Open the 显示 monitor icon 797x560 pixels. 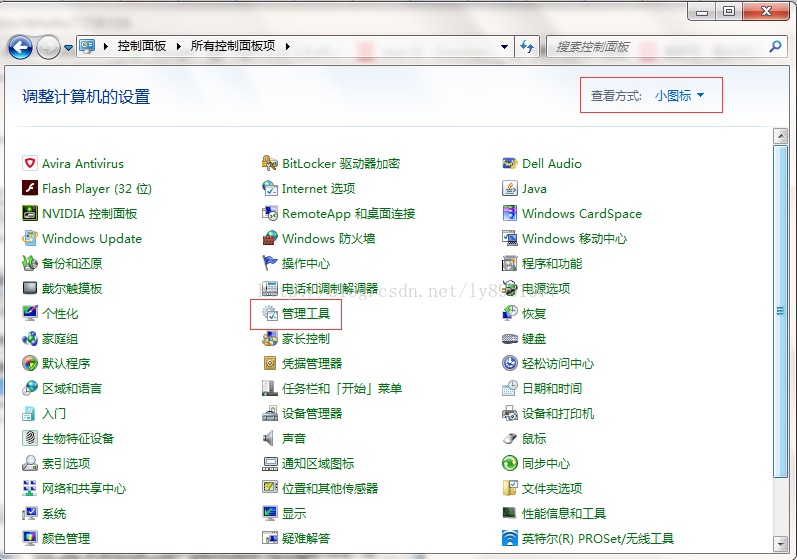click(x=270, y=513)
